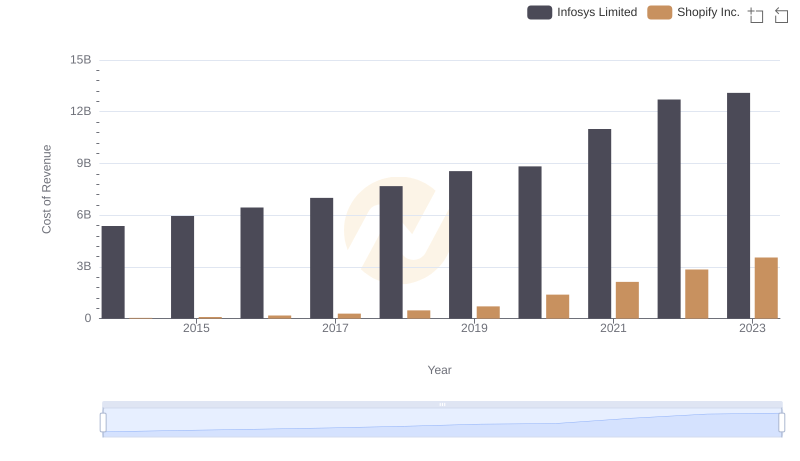This screenshot has width=800, height=461.
Task: Select the 2014 Infosys Limited bar
Action: click(x=113, y=272)
